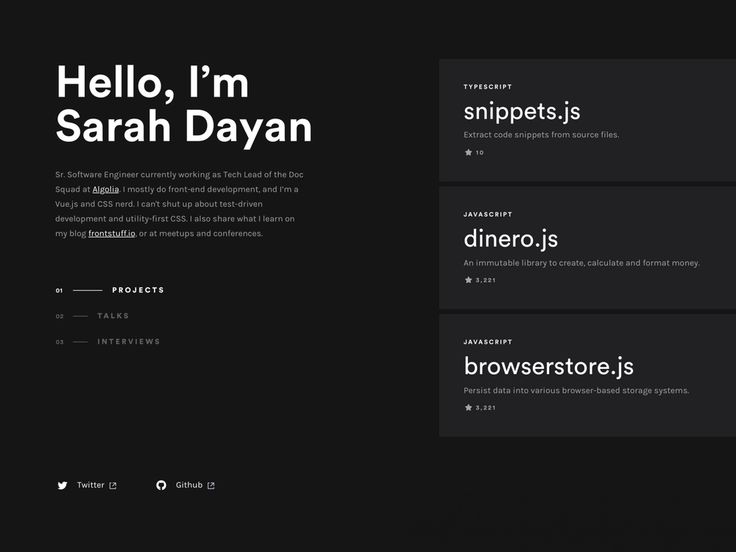Click external link icon next to Github
Screen dimensions: 736x552
(211, 486)
